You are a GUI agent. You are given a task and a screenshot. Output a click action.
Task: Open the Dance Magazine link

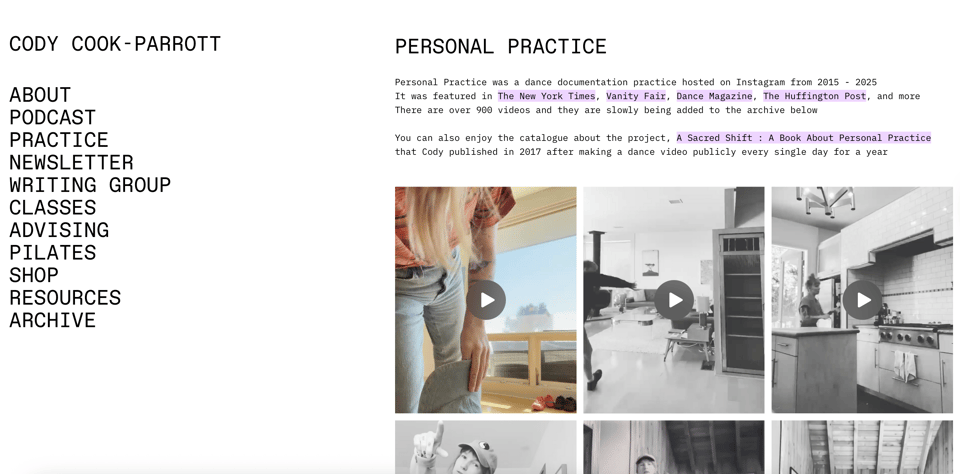coord(714,96)
